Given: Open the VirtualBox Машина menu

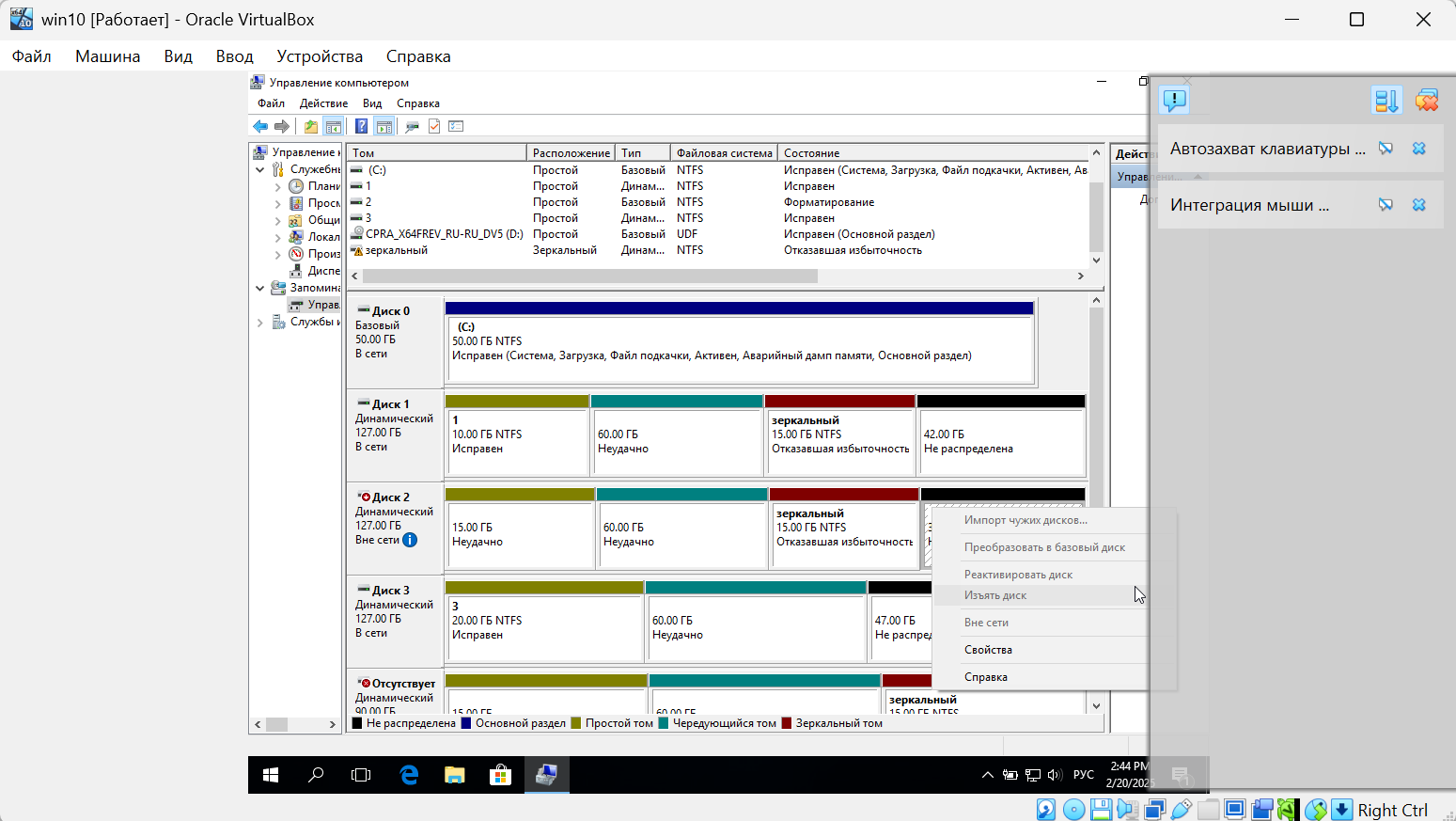Looking at the screenshot, I should point(108,56).
